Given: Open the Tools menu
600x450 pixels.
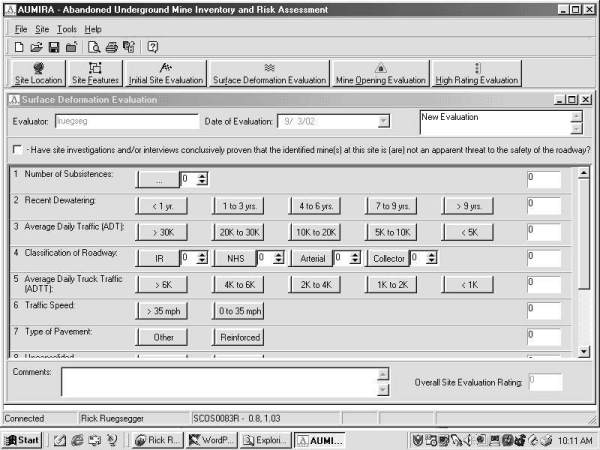Looking at the screenshot, I should click(66, 29).
